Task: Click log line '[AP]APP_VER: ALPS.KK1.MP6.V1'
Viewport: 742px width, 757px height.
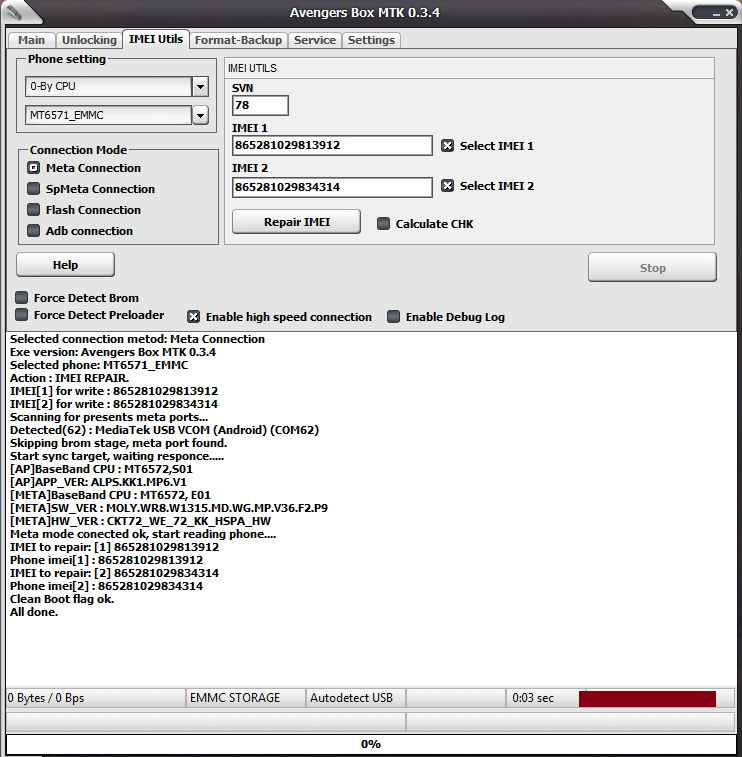Action: coord(98,482)
